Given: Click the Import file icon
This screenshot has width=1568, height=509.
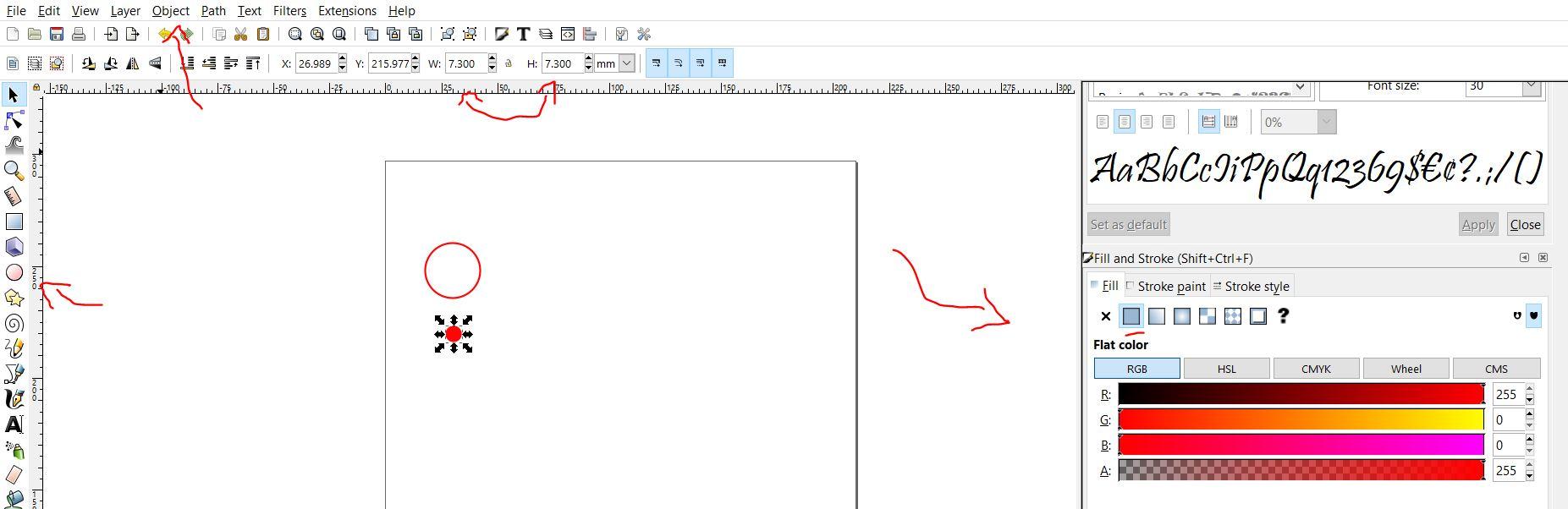Looking at the screenshot, I should 111,34.
